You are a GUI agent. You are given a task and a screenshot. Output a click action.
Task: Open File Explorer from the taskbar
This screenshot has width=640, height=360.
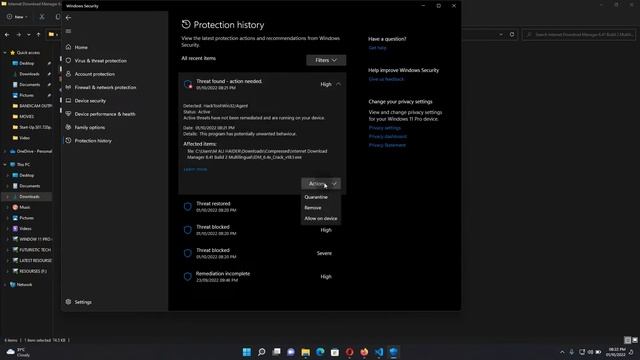click(x=305, y=352)
